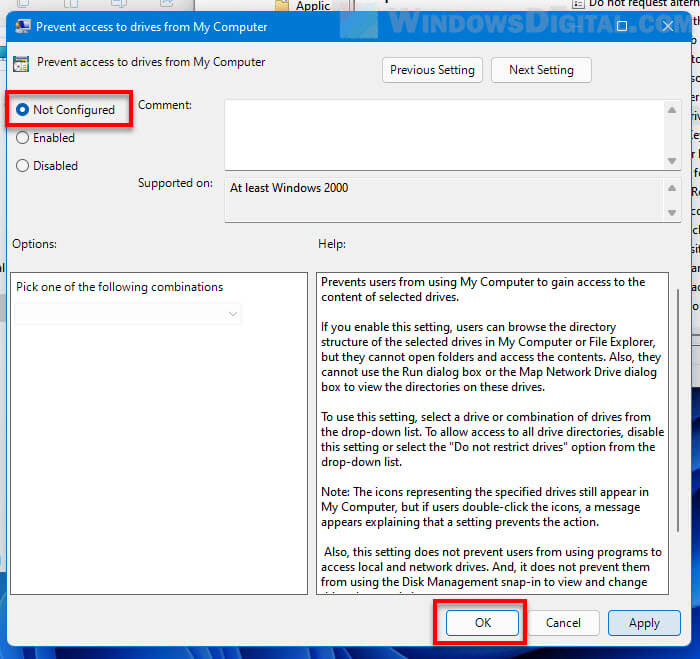700x659 pixels.
Task: Go to Previous Setting
Action: coord(433,70)
